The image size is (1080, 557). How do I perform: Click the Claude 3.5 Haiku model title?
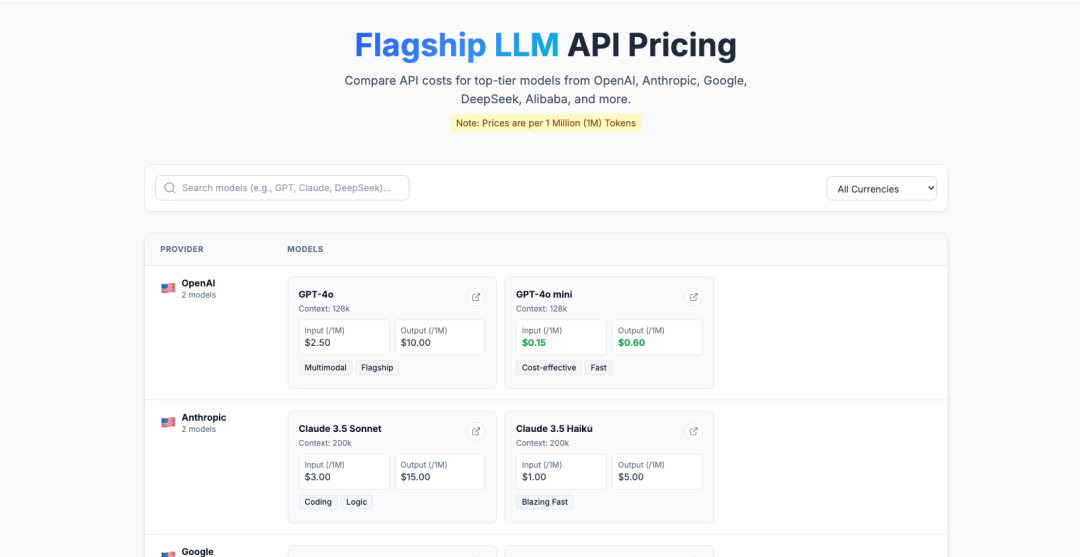point(554,428)
